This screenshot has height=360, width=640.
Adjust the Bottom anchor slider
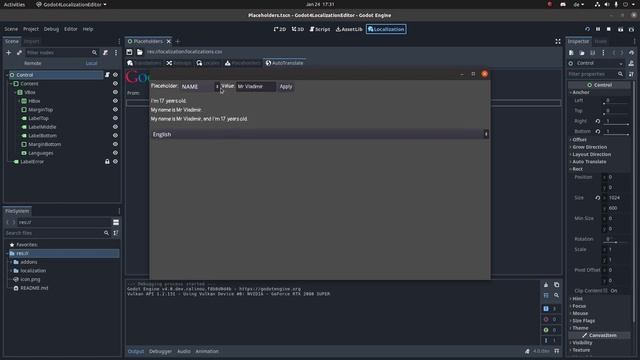(x=616, y=134)
